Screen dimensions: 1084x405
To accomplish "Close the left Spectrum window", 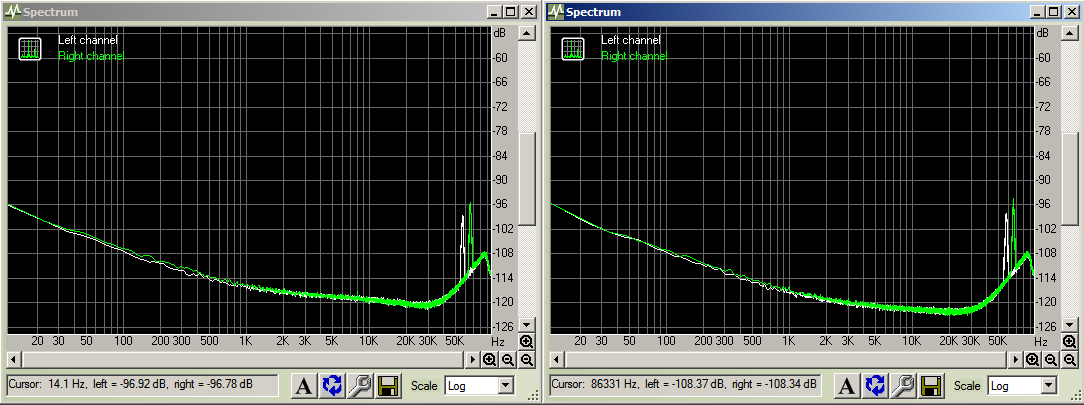I will pos(529,12).
